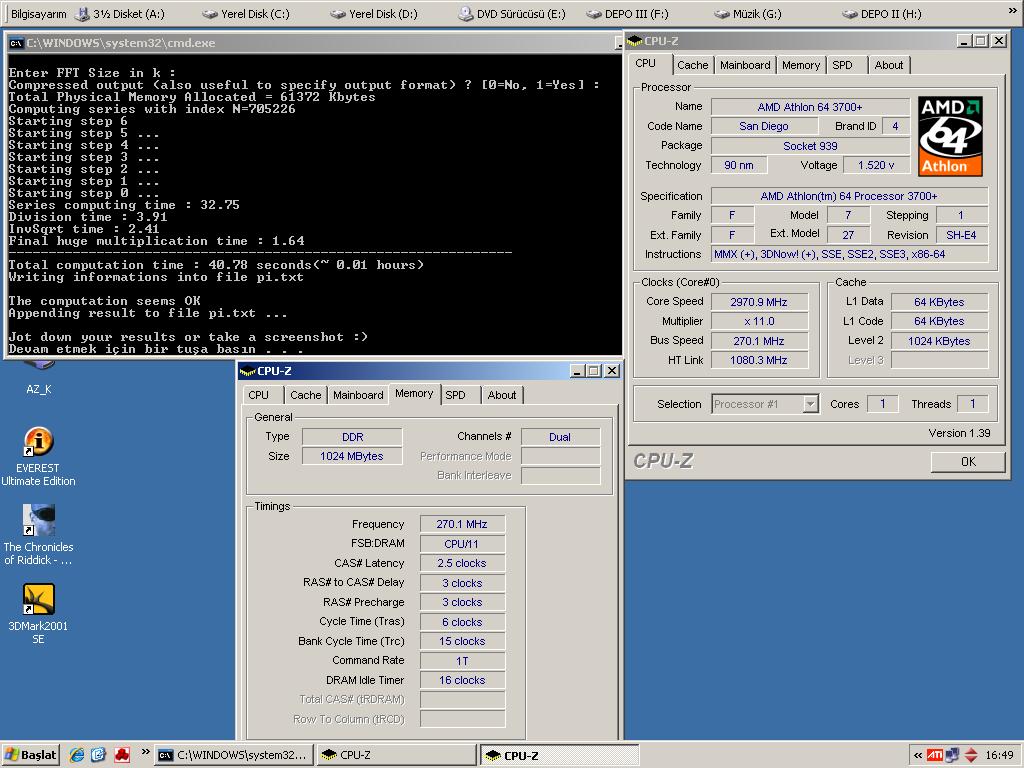1024x768 pixels.
Task: Switch to cmd.exe taskbar button
Action: pyautogui.click(x=235, y=755)
